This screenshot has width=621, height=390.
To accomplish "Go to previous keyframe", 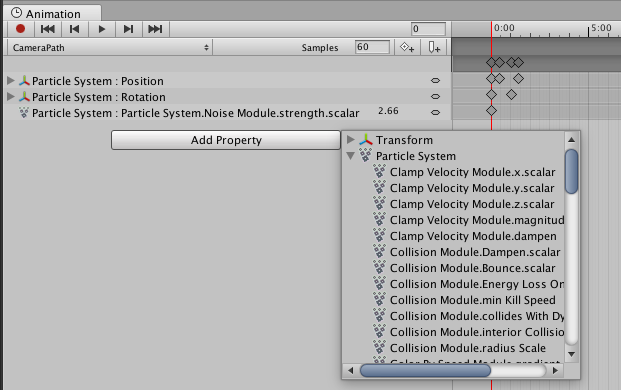I will 74,29.
